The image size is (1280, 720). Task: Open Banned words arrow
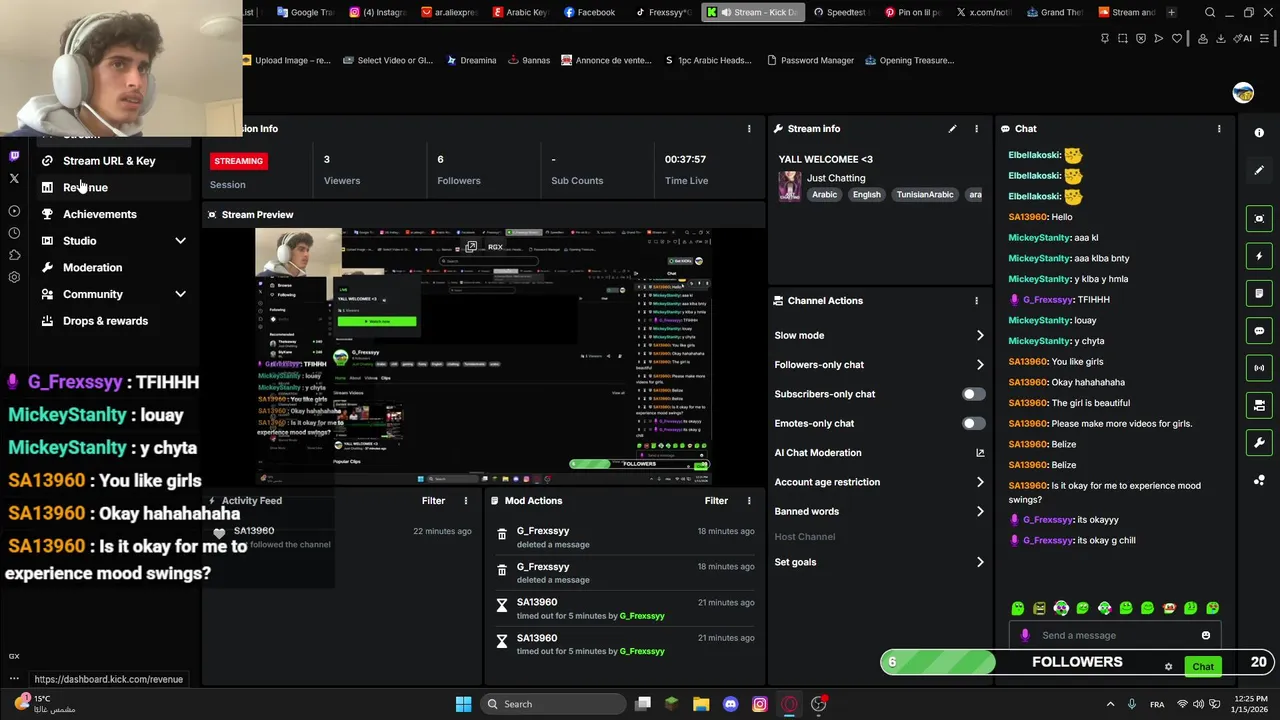point(980,511)
